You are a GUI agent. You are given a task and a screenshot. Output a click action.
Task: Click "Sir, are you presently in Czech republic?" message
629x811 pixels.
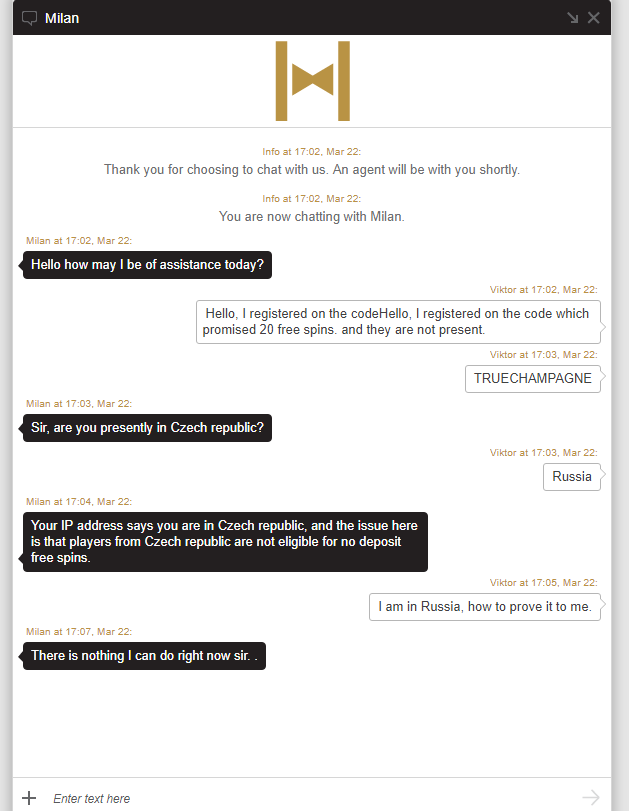[147, 428]
